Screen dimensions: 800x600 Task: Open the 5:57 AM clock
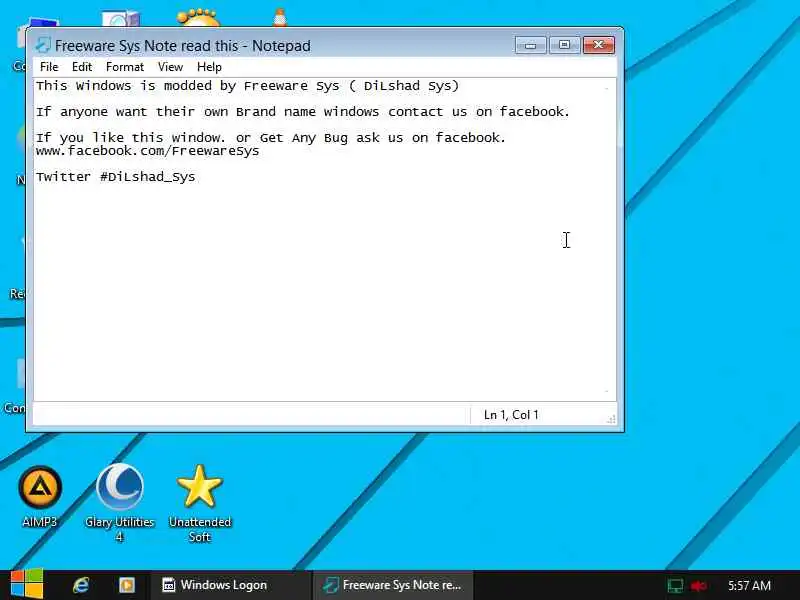(x=749, y=585)
